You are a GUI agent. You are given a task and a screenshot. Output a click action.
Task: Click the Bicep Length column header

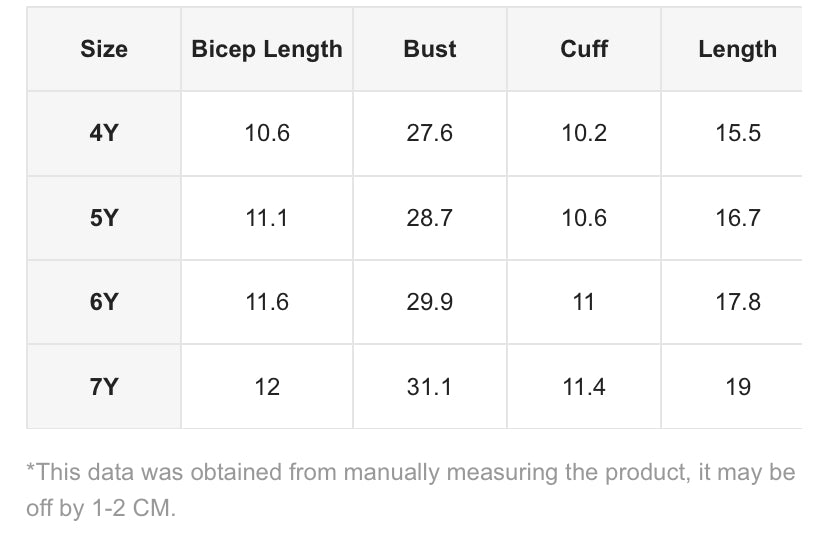coord(267,49)
